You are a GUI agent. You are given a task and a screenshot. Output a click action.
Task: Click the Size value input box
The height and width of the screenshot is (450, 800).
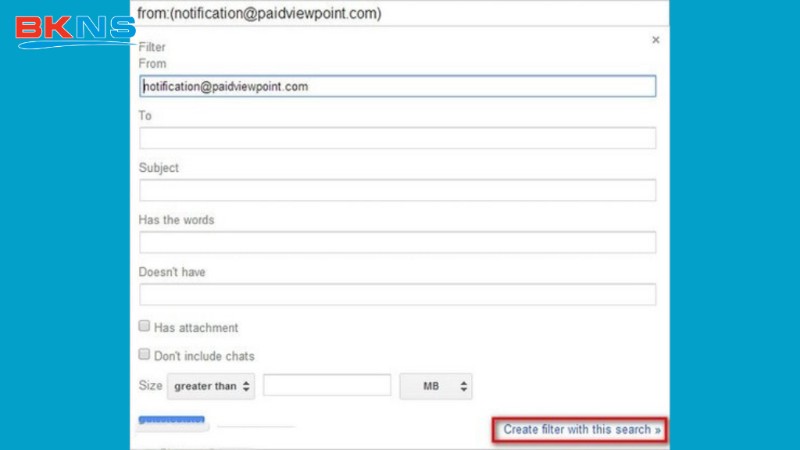(x=326, y=385)
